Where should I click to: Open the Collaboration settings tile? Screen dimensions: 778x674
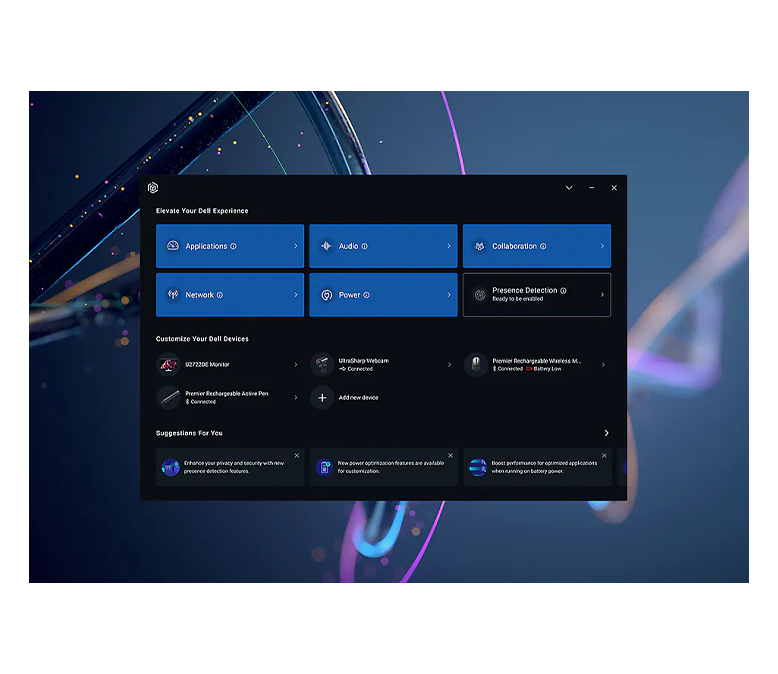[536, 246]
